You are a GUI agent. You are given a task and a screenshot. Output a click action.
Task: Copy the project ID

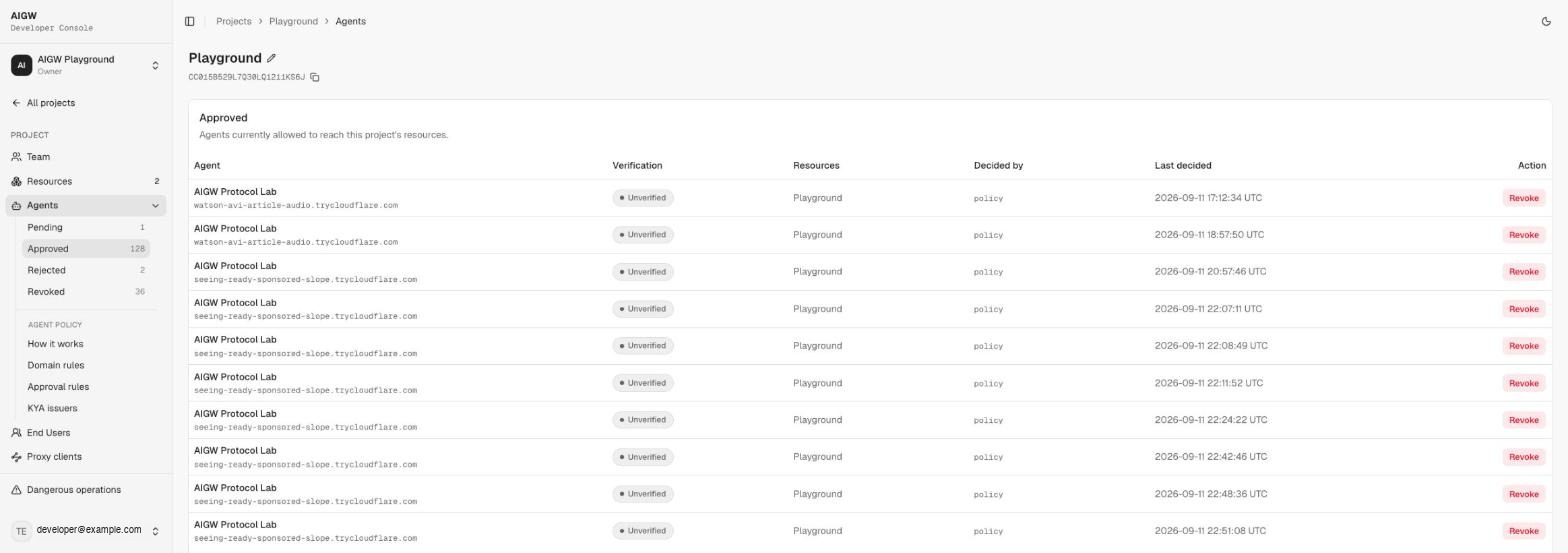pos(314,77)
